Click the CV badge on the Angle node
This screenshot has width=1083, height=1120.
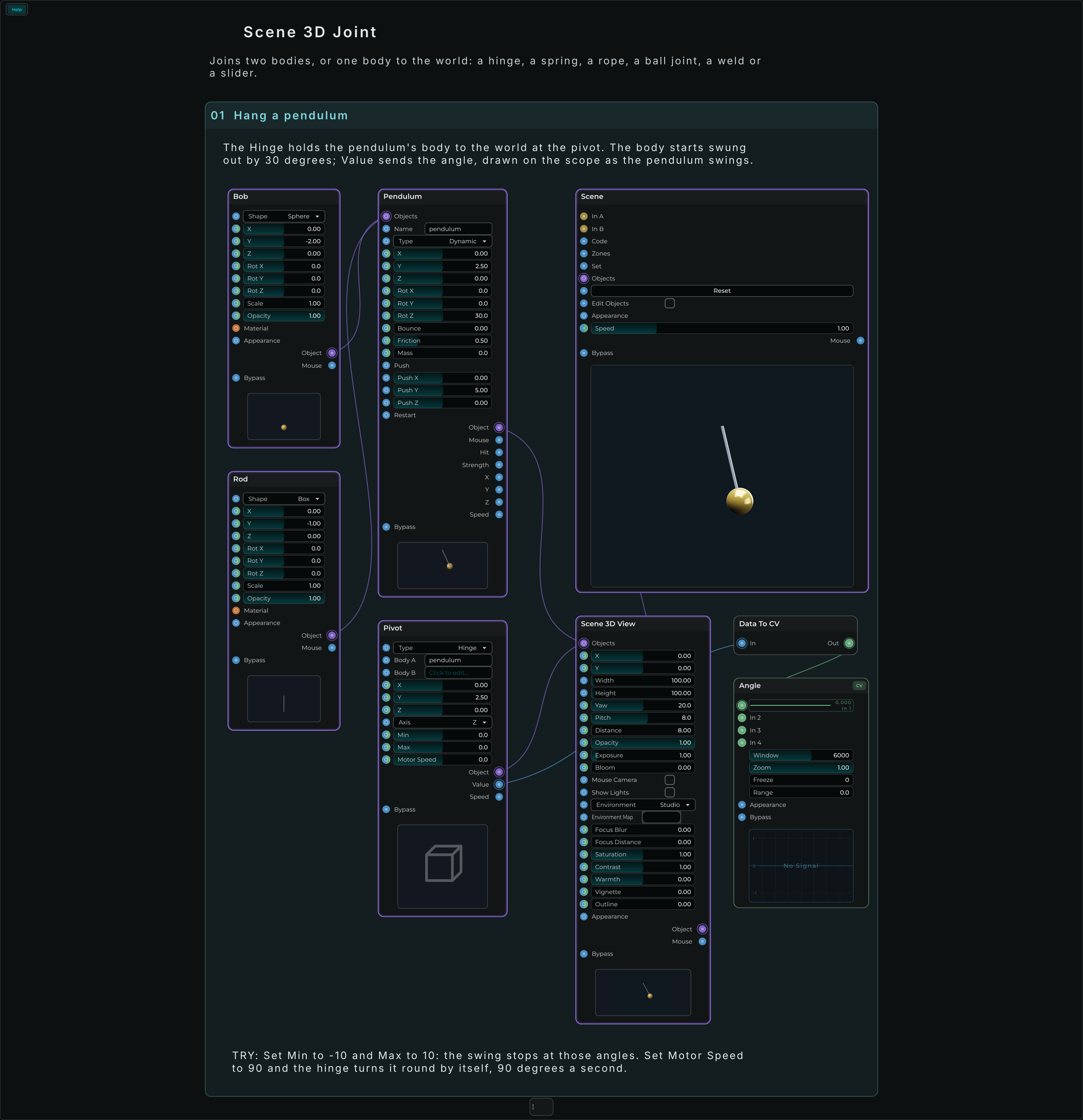(859, 686)
